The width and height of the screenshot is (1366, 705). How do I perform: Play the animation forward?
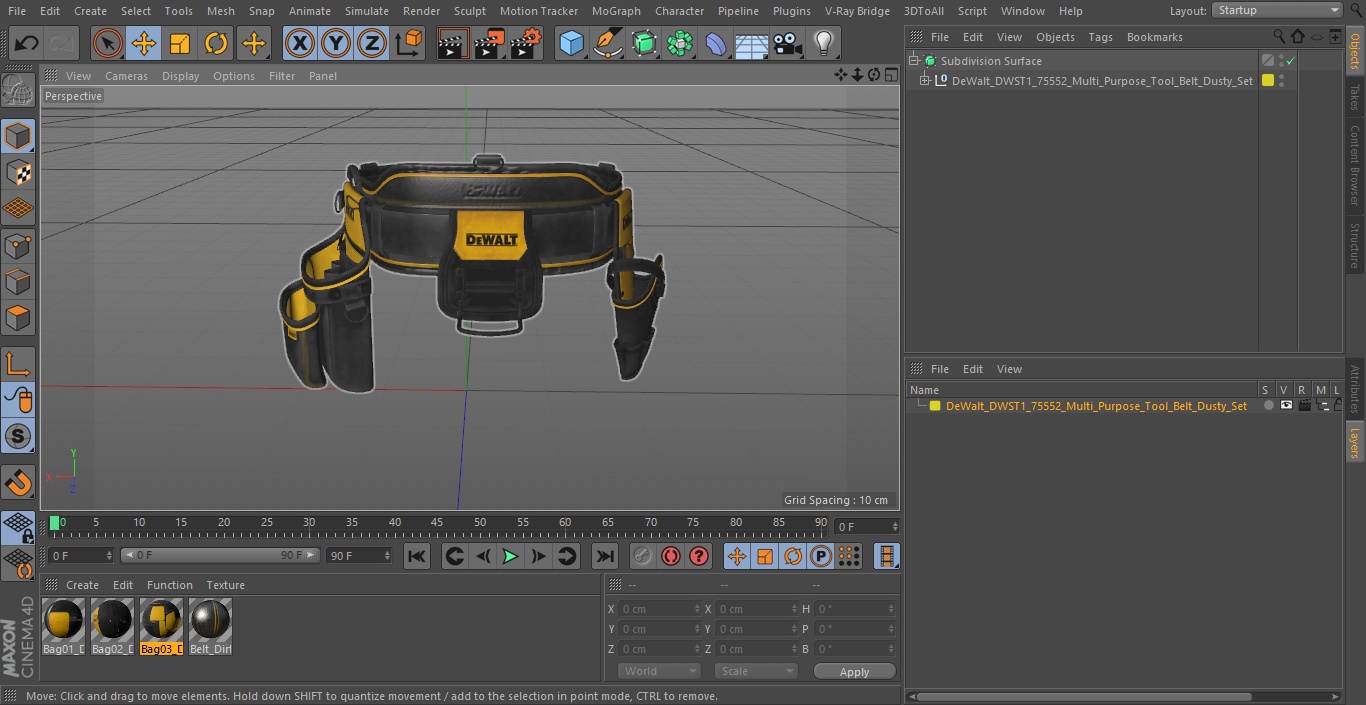point(510,556)
